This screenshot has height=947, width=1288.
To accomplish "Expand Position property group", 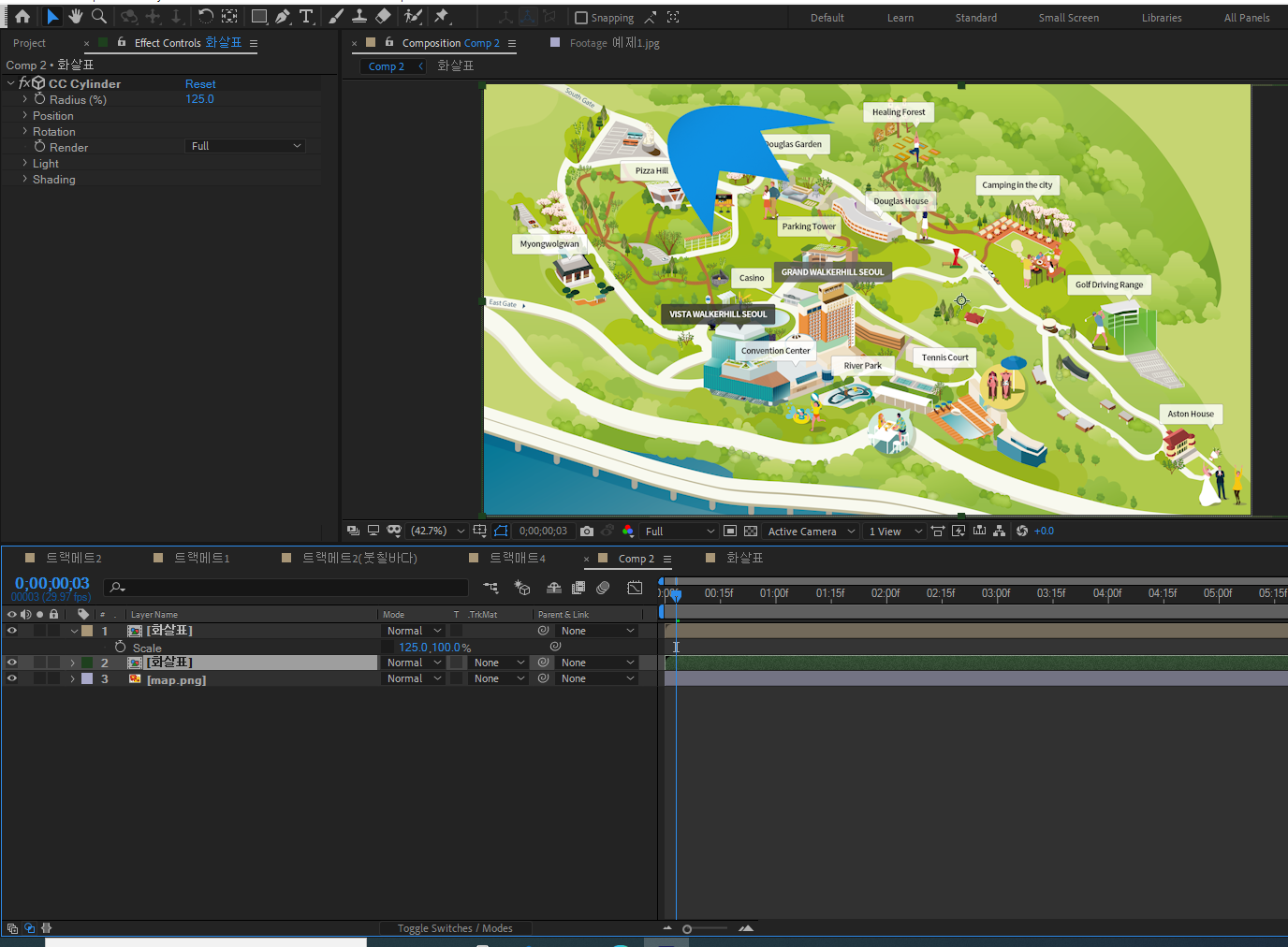I will coord(25,115).
